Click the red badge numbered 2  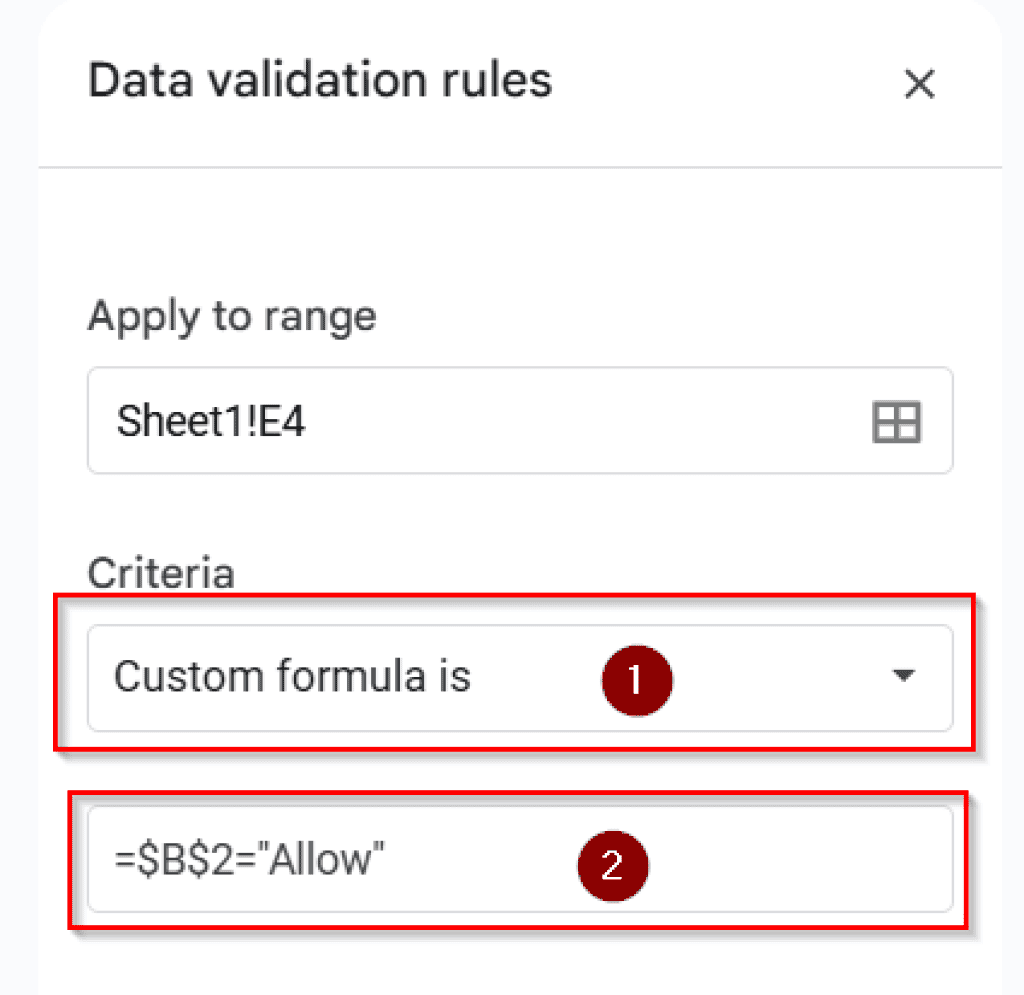tap(614, 866)
